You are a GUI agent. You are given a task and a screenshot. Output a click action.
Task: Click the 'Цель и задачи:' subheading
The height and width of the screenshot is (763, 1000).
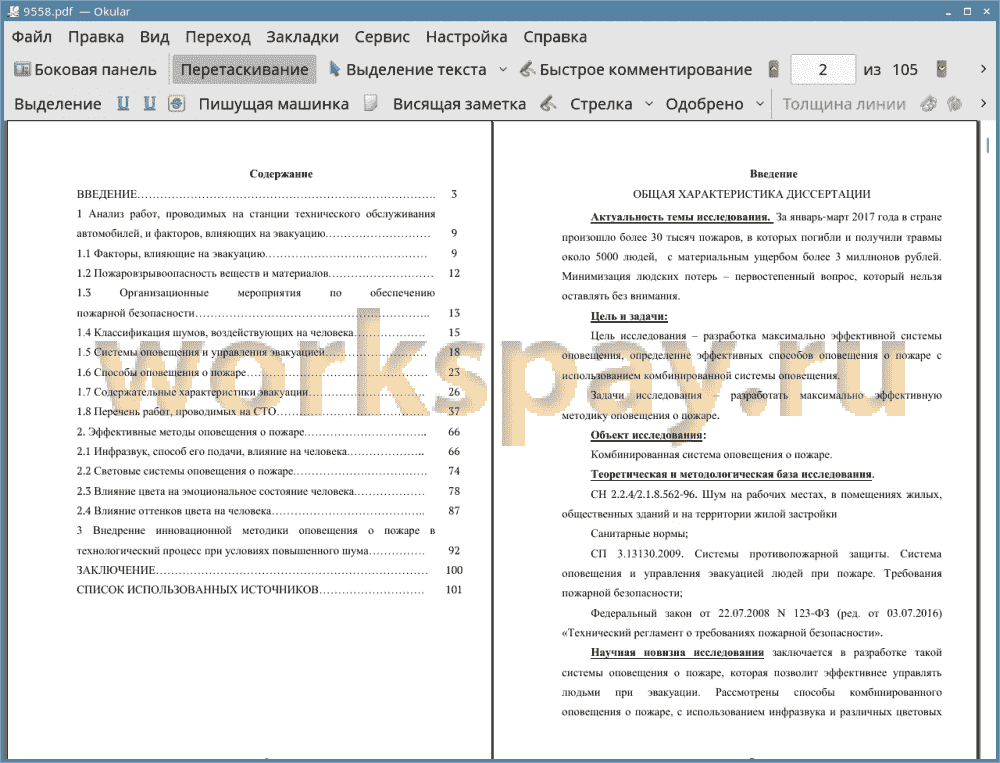tap(629, 316)
